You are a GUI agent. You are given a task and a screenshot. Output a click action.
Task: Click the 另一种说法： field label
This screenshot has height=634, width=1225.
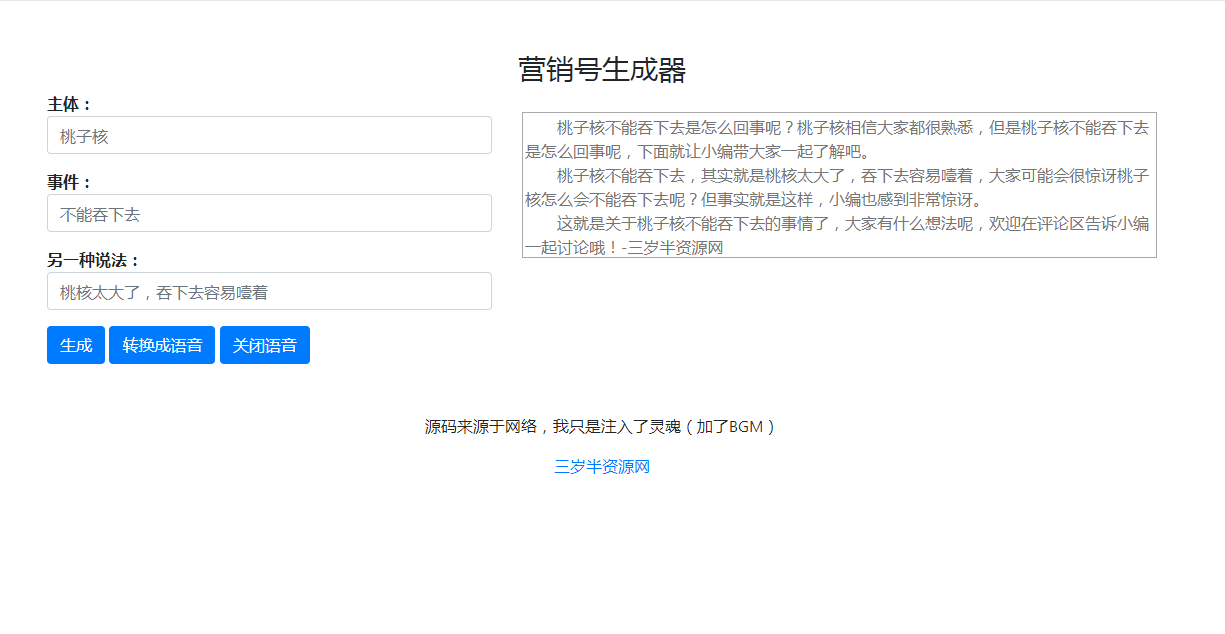[94, 260]
